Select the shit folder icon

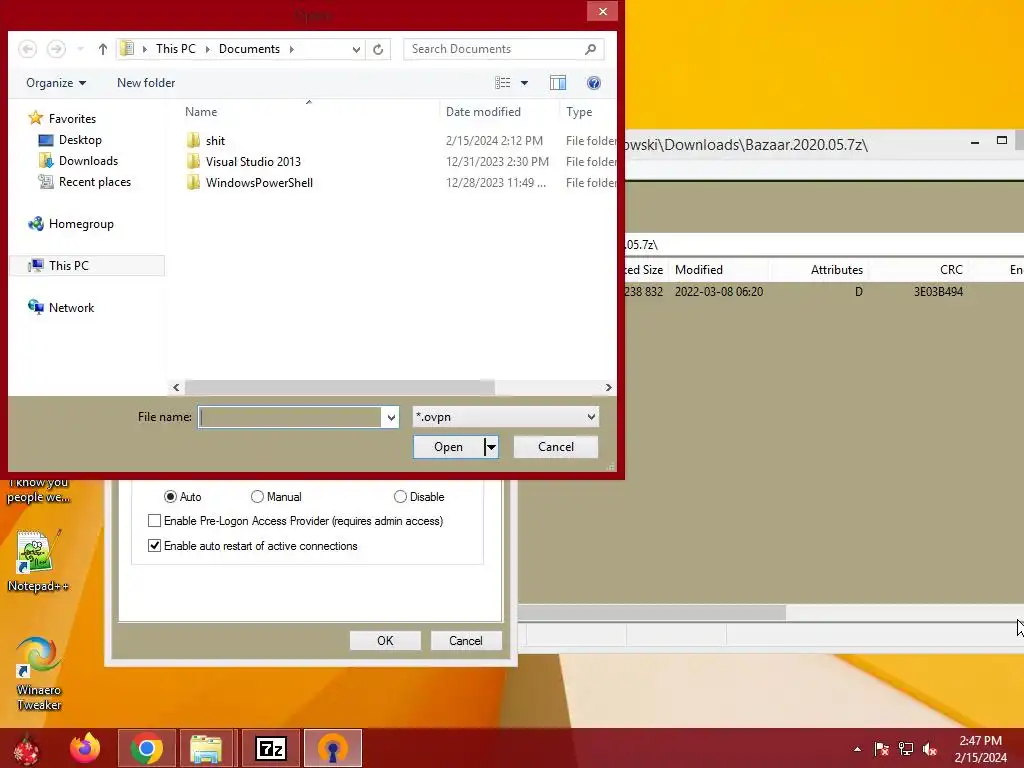coord(193,140)
